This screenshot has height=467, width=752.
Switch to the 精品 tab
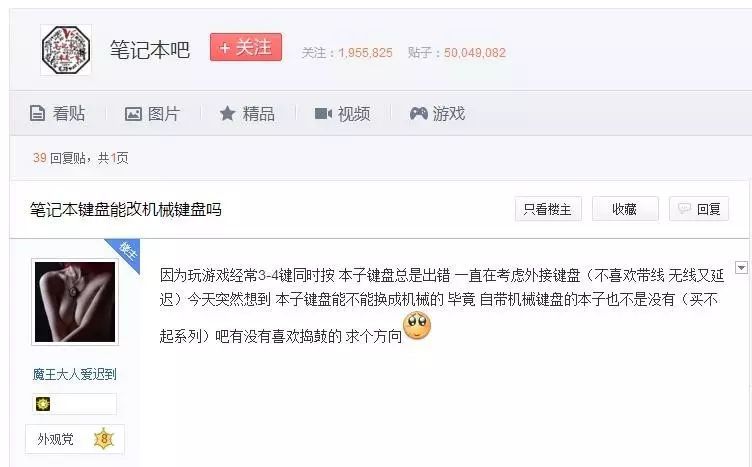pyautogui.click(x=247, y=114)
